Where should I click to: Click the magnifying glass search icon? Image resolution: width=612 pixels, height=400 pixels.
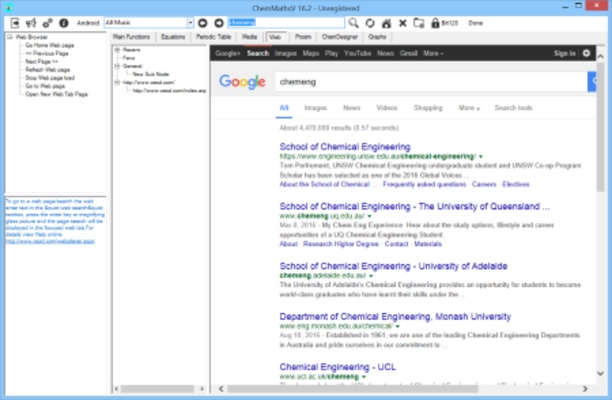(x=353, y=23)
